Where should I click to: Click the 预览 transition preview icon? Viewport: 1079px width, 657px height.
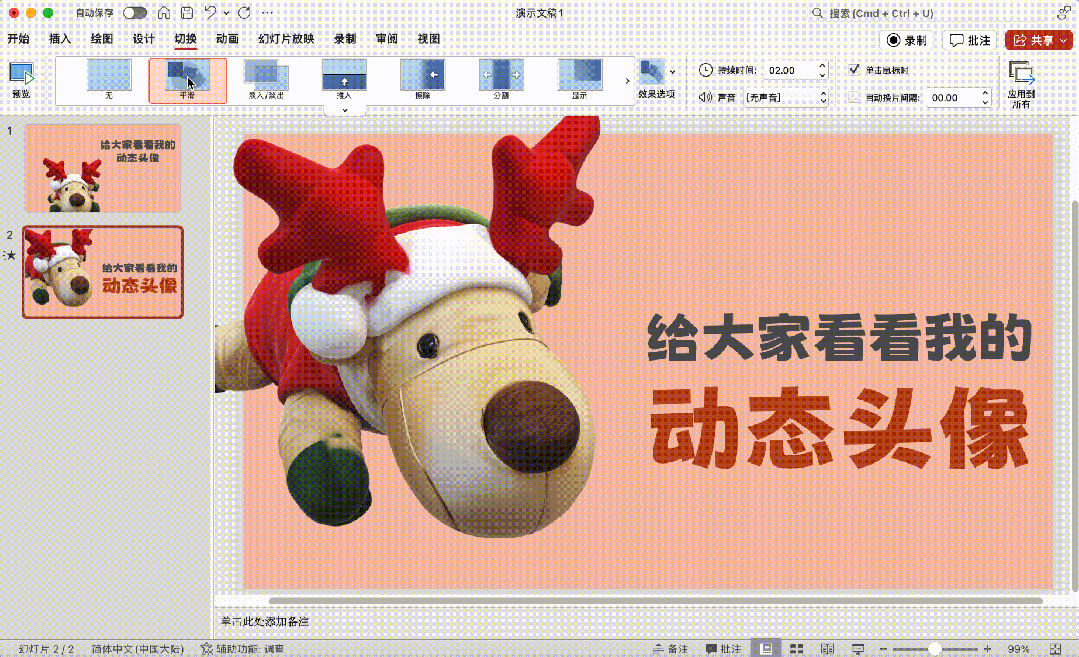[21, 75]
